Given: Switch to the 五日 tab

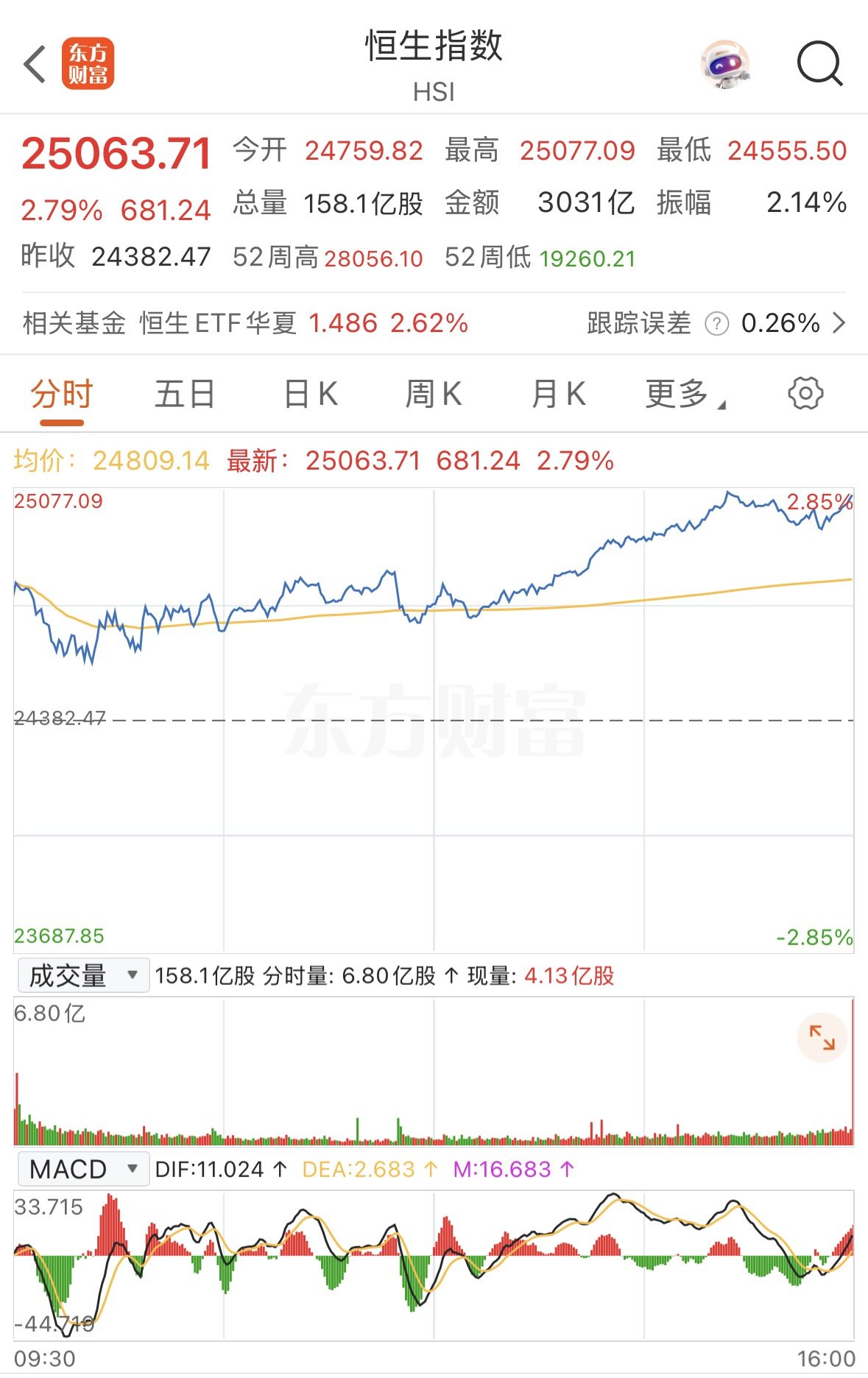Looking at the screenshot, I should coord(185,395).
